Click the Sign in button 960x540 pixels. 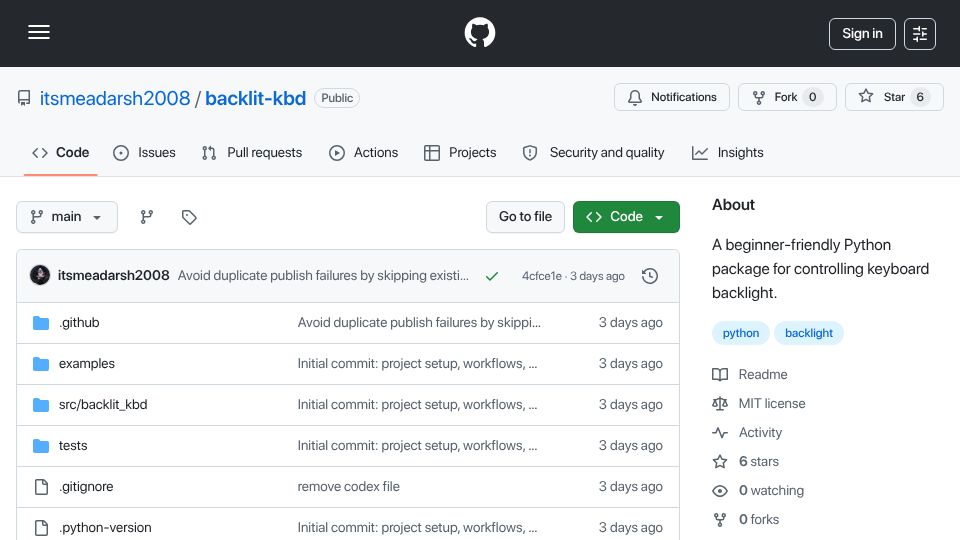[x=862, y=34]
